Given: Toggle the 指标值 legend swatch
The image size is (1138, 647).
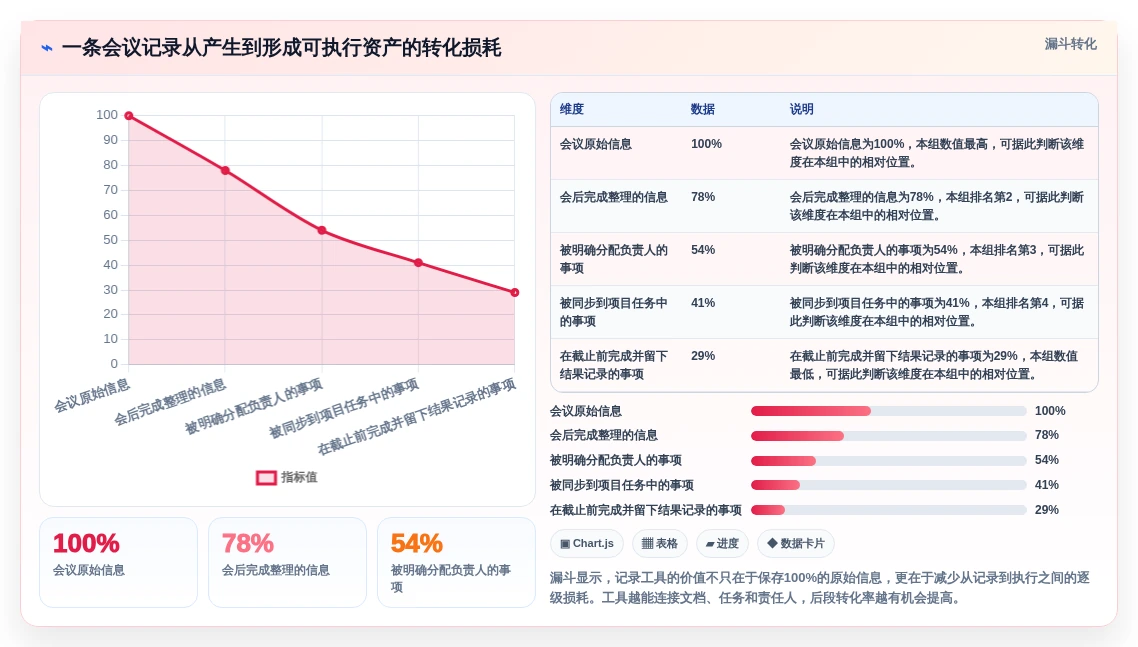Looking at the screenshot, I should pyautogui.click(x=266, y=477).
